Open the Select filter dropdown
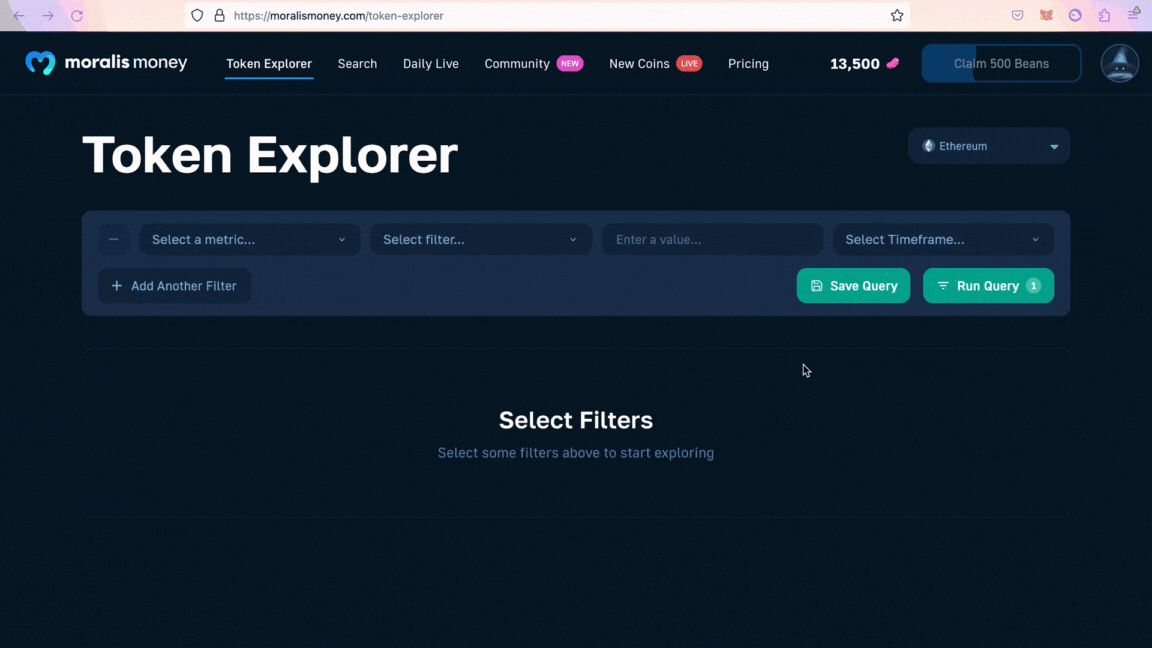 481,240
